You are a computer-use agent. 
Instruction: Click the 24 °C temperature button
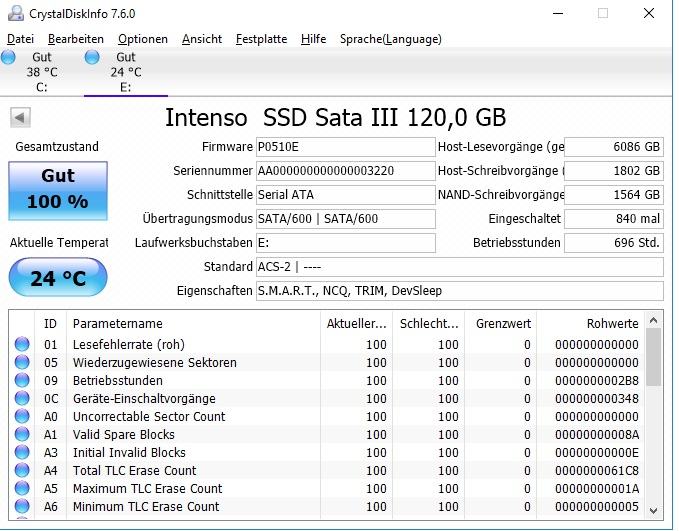(x=58, y=278)
